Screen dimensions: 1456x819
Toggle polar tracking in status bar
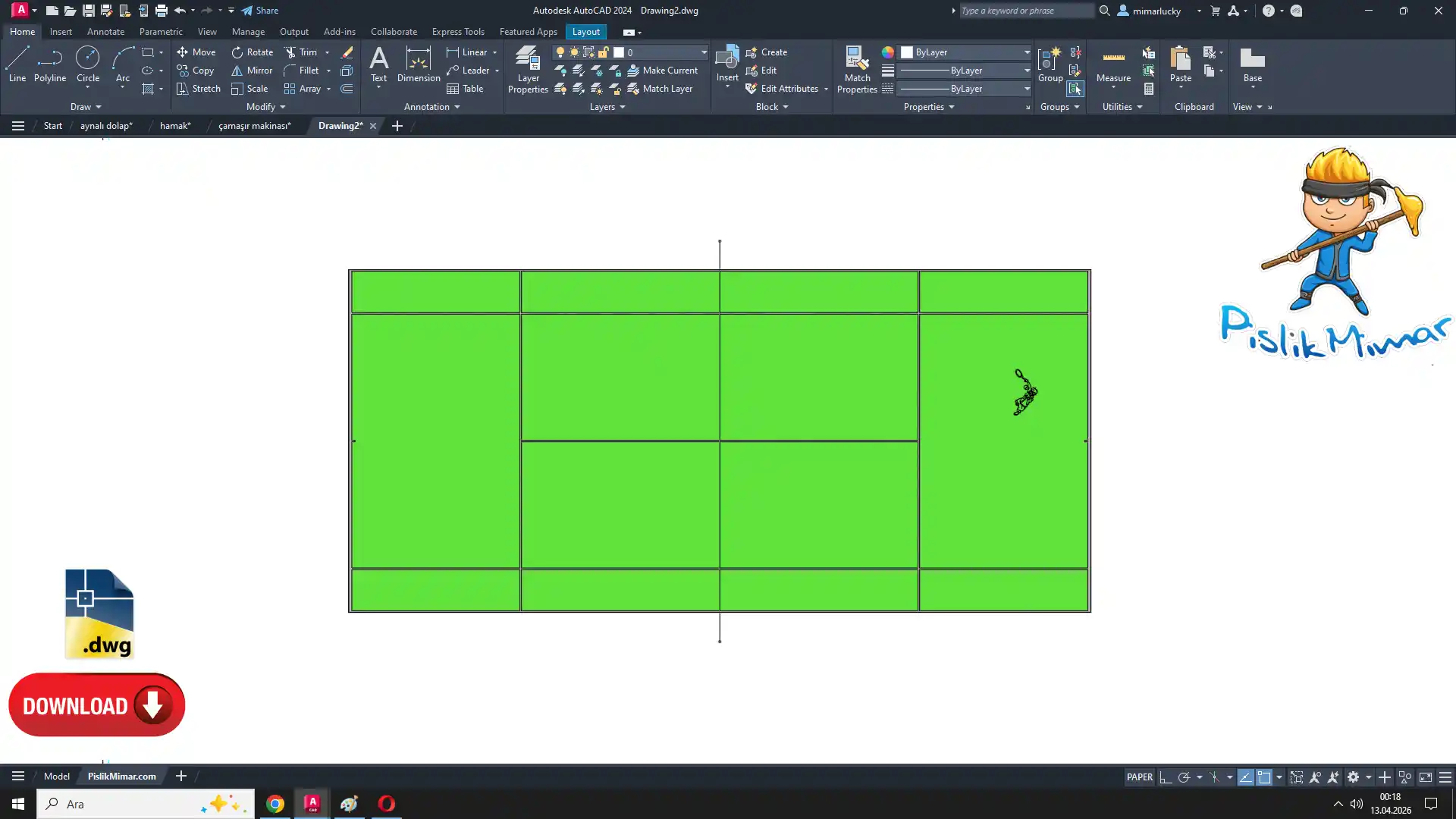(x=1184, y=777)
